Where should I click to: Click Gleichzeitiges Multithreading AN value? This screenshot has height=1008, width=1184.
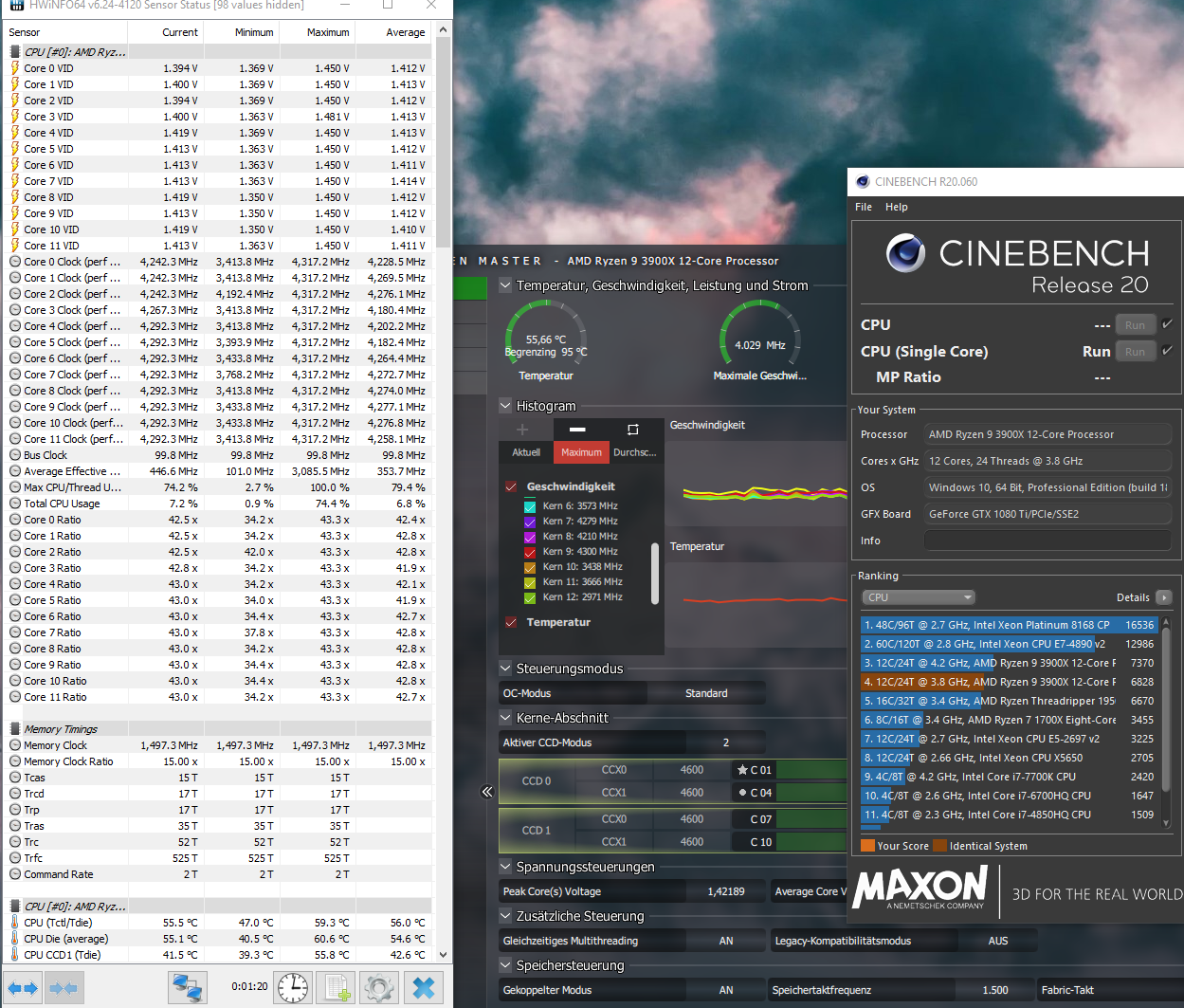726,941
